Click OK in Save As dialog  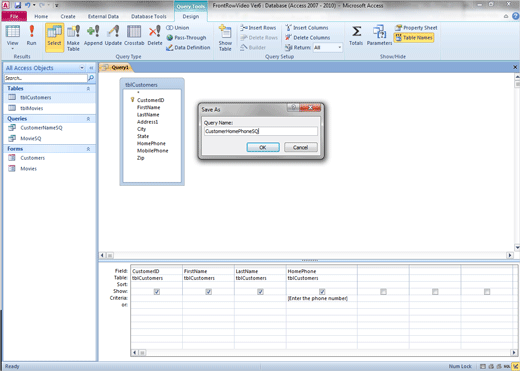pos(263,147)
